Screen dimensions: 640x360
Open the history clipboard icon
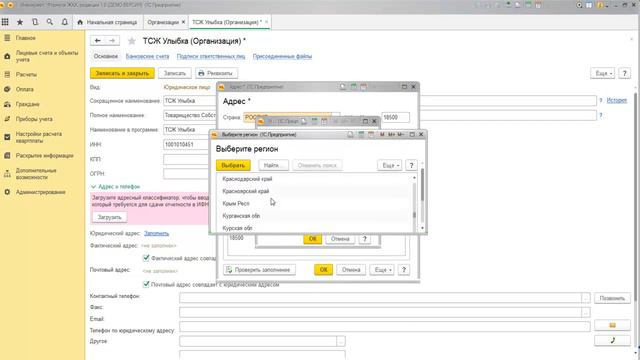click(x=35, y=22)
